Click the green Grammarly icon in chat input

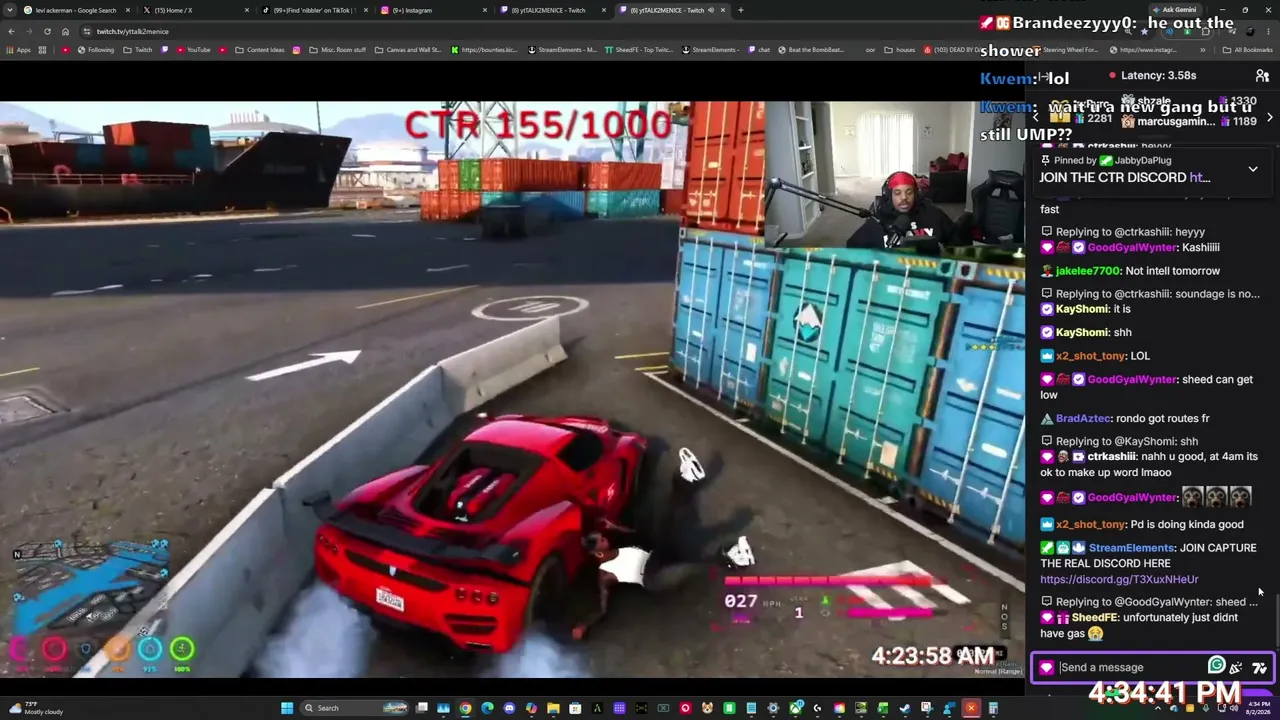tap(1217, 665)
